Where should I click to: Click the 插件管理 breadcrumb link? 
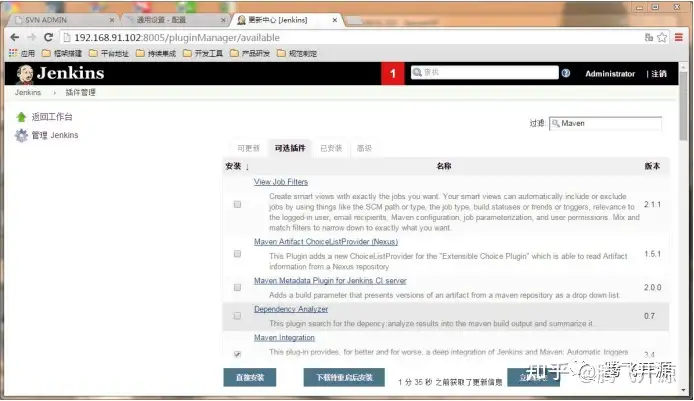coord(81,93)
